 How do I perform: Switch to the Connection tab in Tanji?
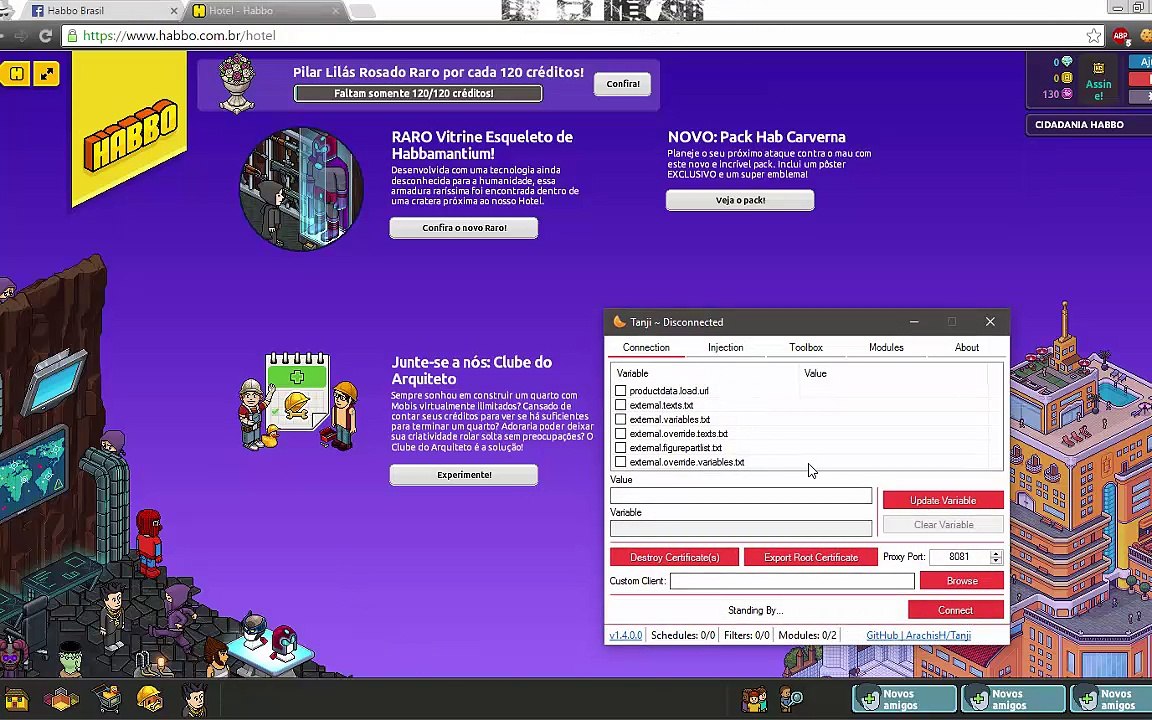(x=646, y=348)
